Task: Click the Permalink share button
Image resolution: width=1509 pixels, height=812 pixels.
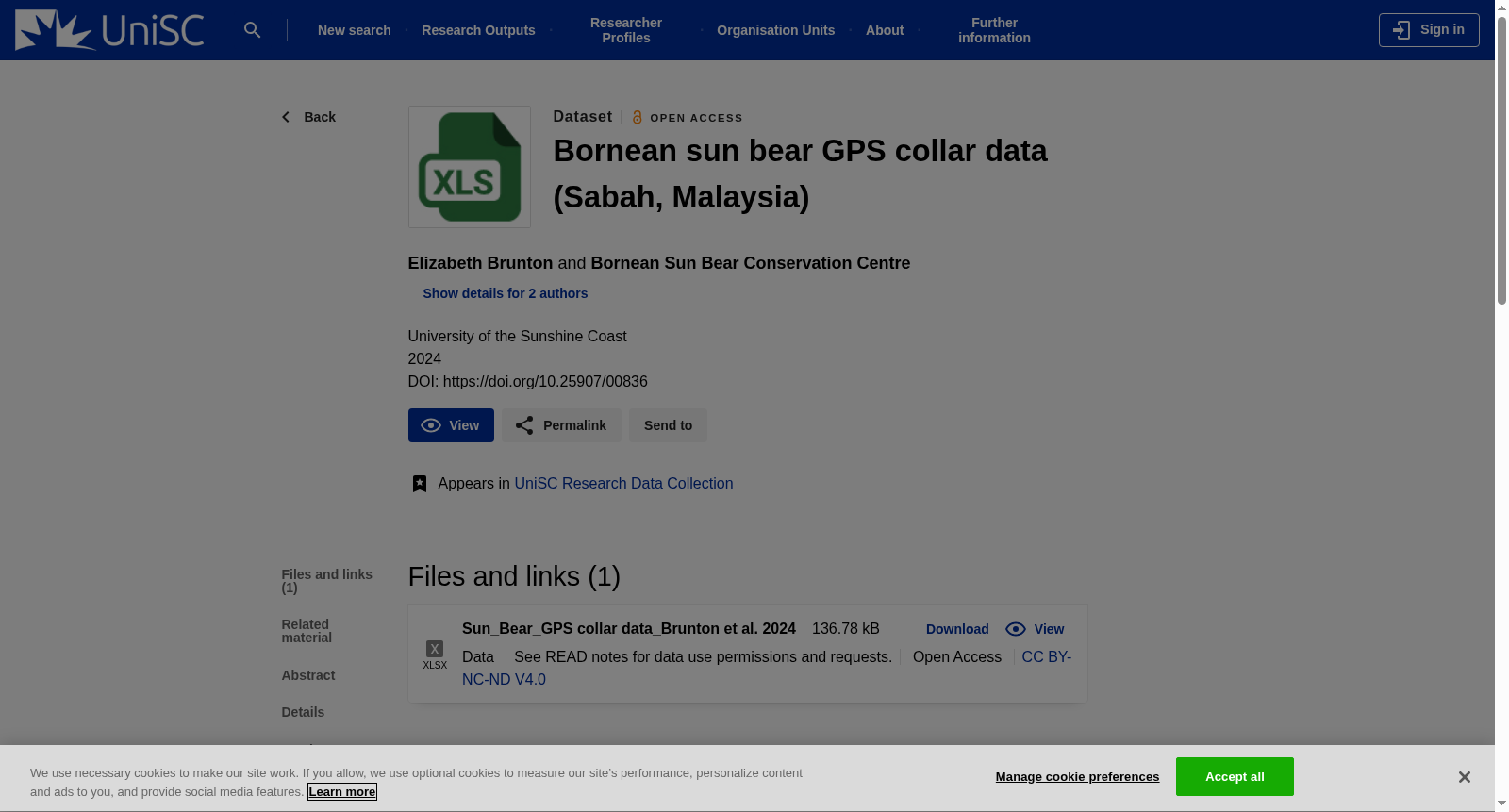Action: 561,425
